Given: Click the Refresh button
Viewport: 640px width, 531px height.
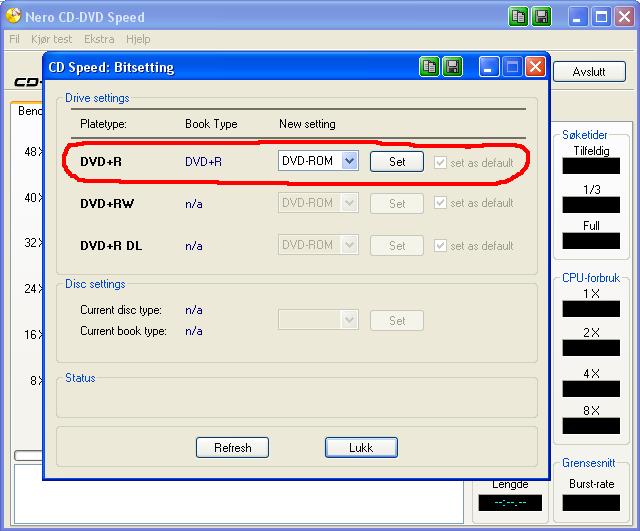Looking at the screenshot, I should click(233, 448).
